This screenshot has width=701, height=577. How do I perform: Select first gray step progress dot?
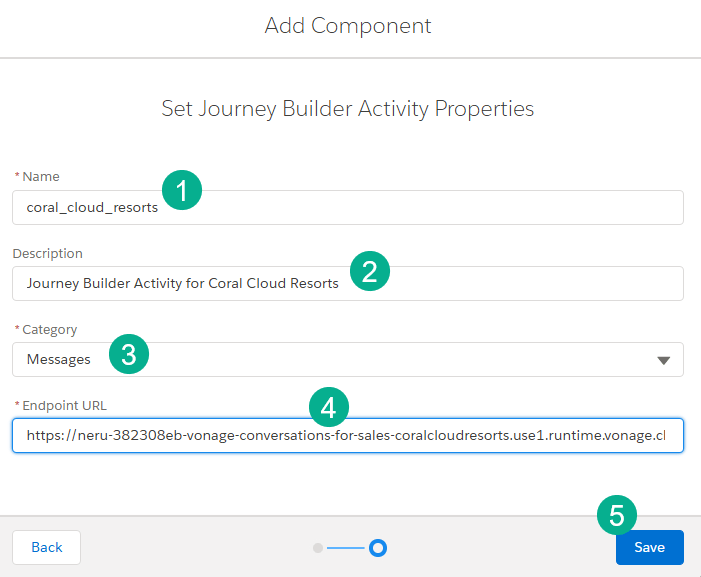pyautogui.click(x=318, y=548)
